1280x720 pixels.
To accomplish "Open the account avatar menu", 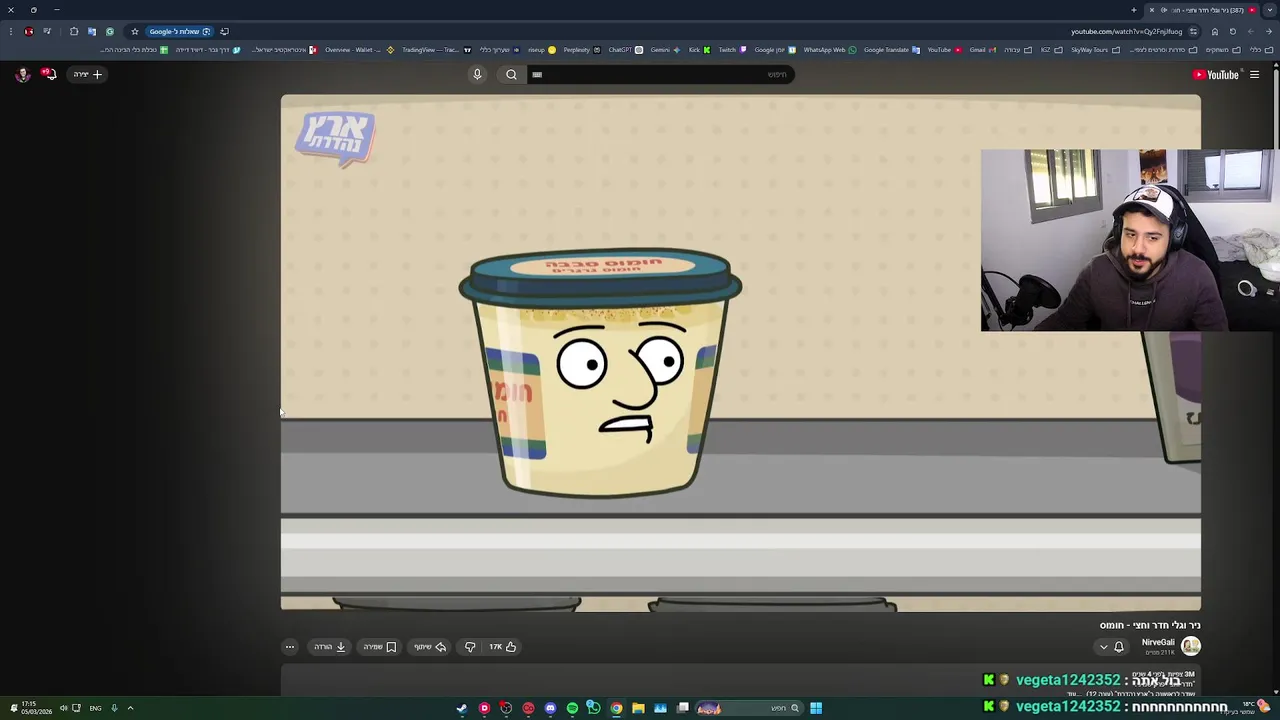I will (22, 74).
